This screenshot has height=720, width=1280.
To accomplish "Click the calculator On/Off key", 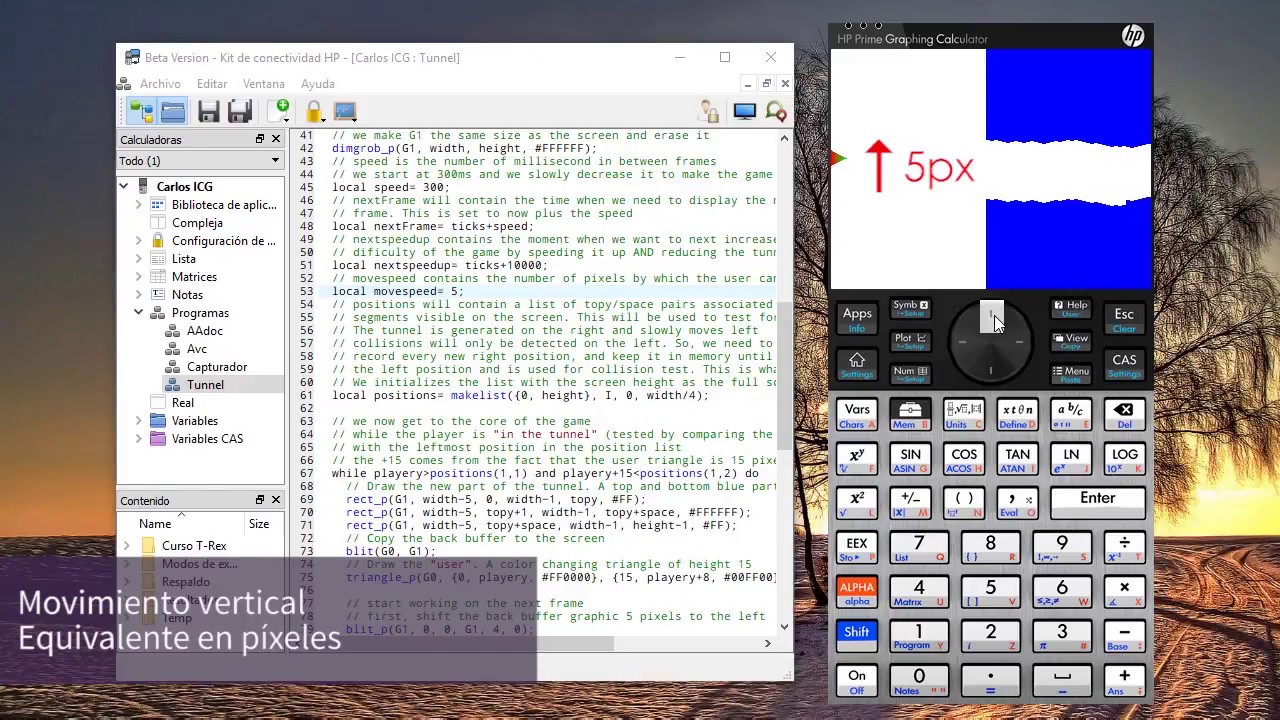I will 857,680.
